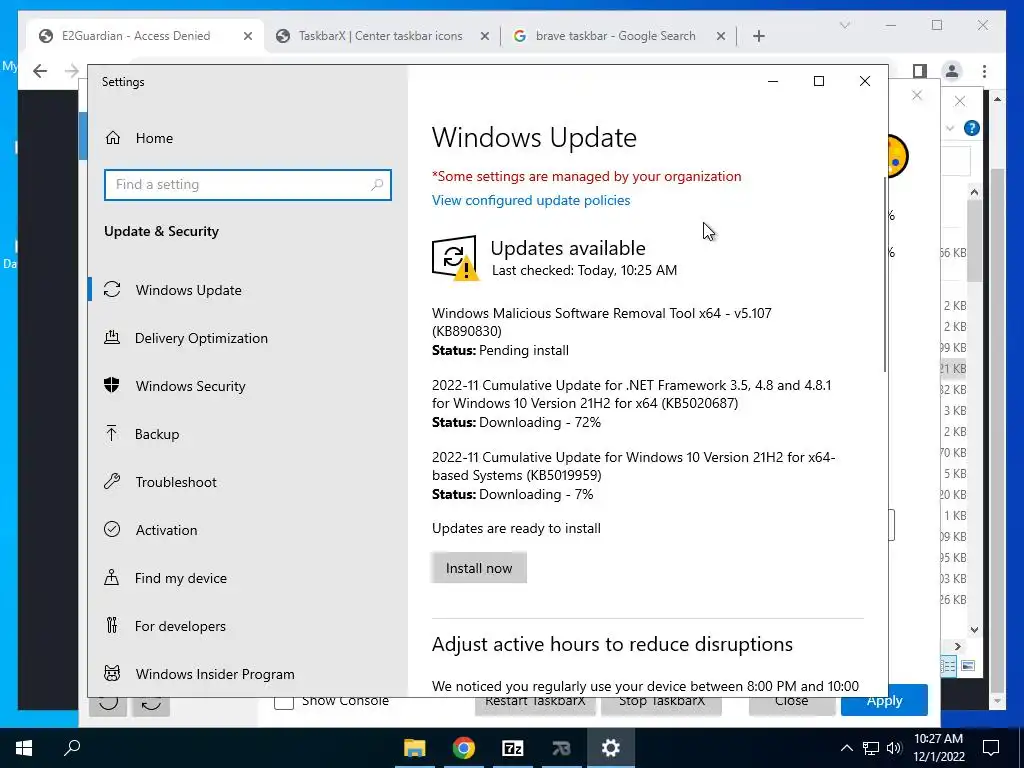Click the down arrow of file list scrollbar
This screenshot has height=768, width=1024.
[x=974, y=630]
